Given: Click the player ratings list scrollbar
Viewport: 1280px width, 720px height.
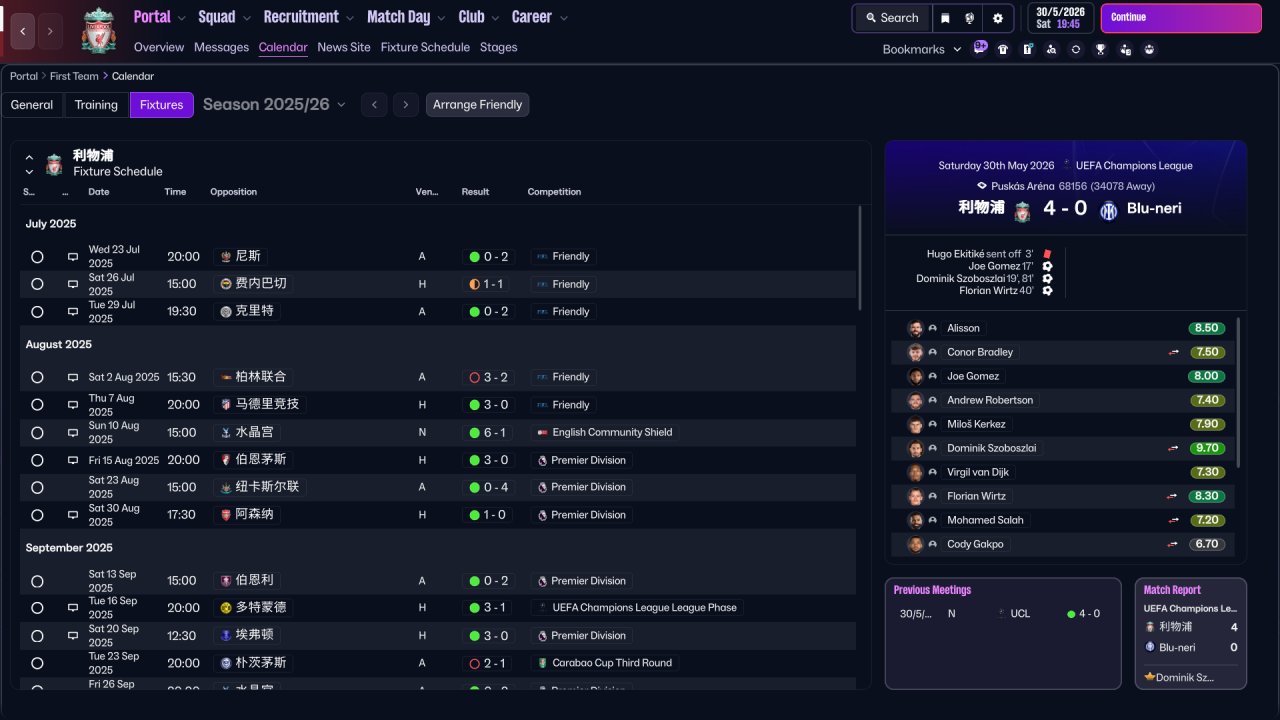Looking at the screenshot, I should pos(1239,392).
